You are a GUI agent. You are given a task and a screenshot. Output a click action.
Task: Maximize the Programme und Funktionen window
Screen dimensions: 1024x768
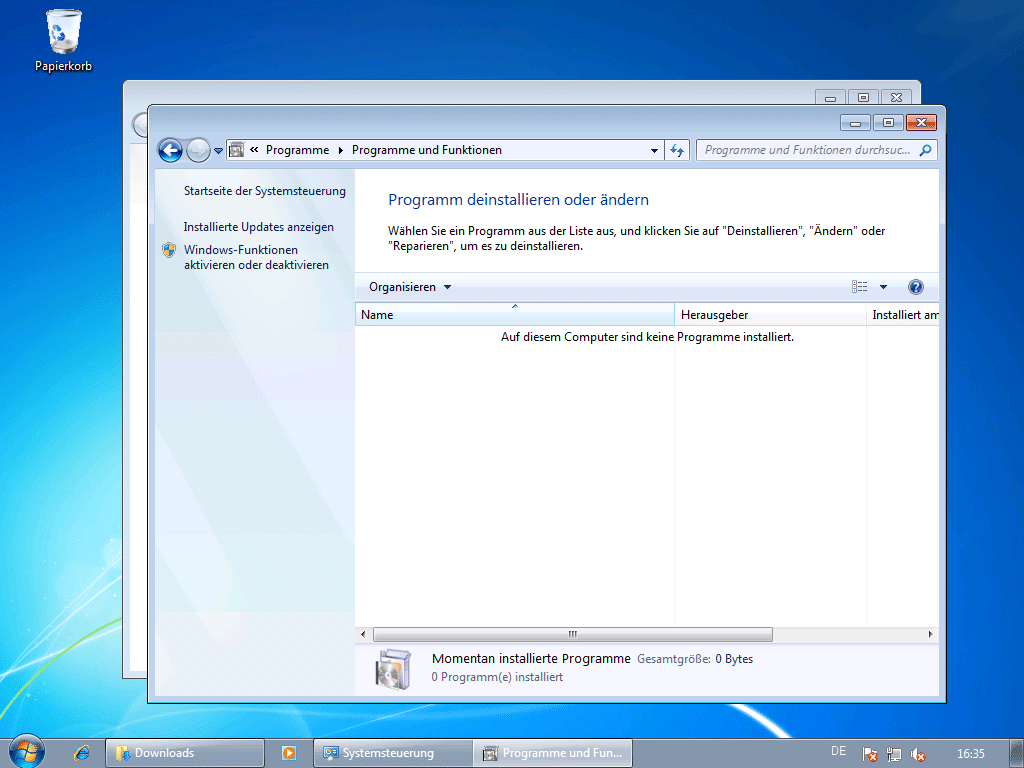(x=888, y=122)
